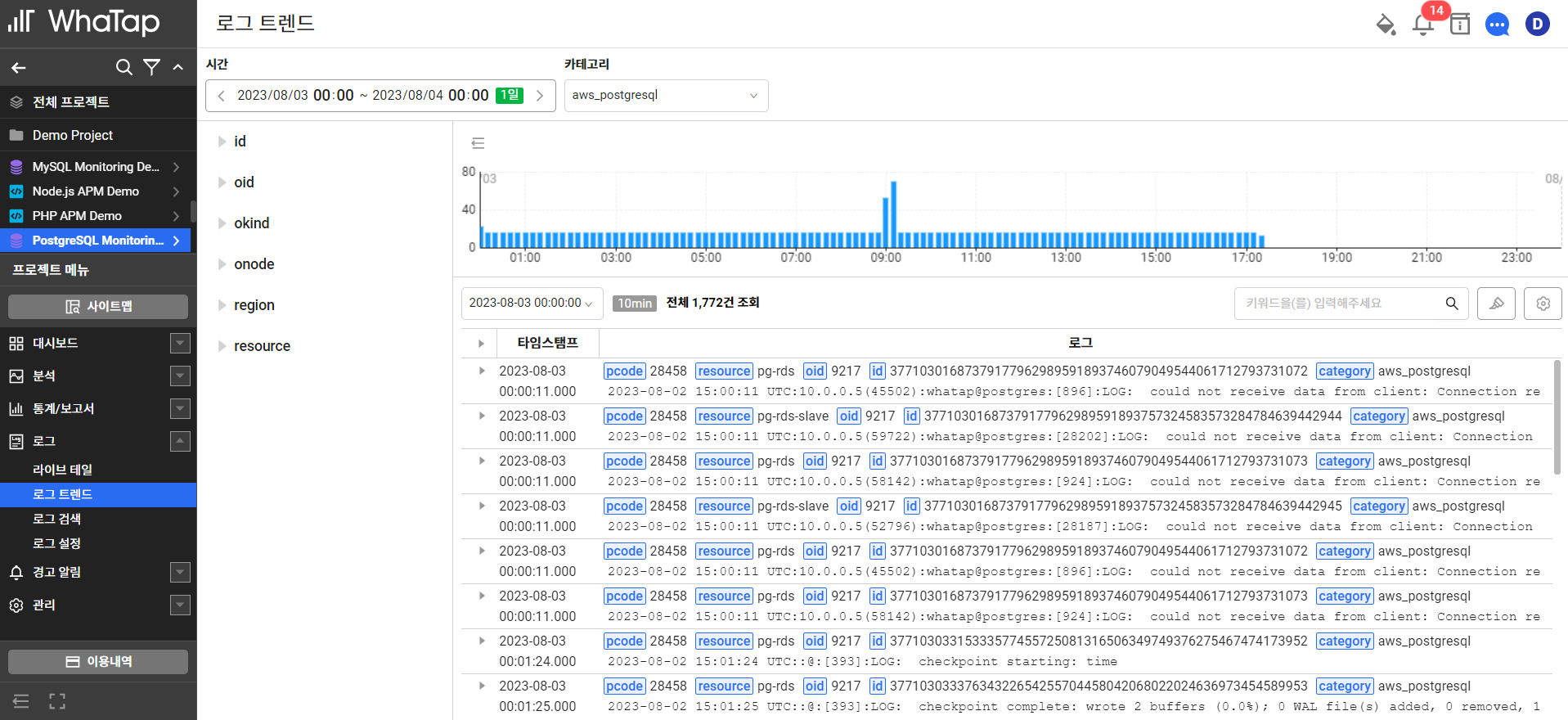Open the 2023-08-03 00:00:00 time dropdown
The image size is (1568, 720).
coord(532,303)
